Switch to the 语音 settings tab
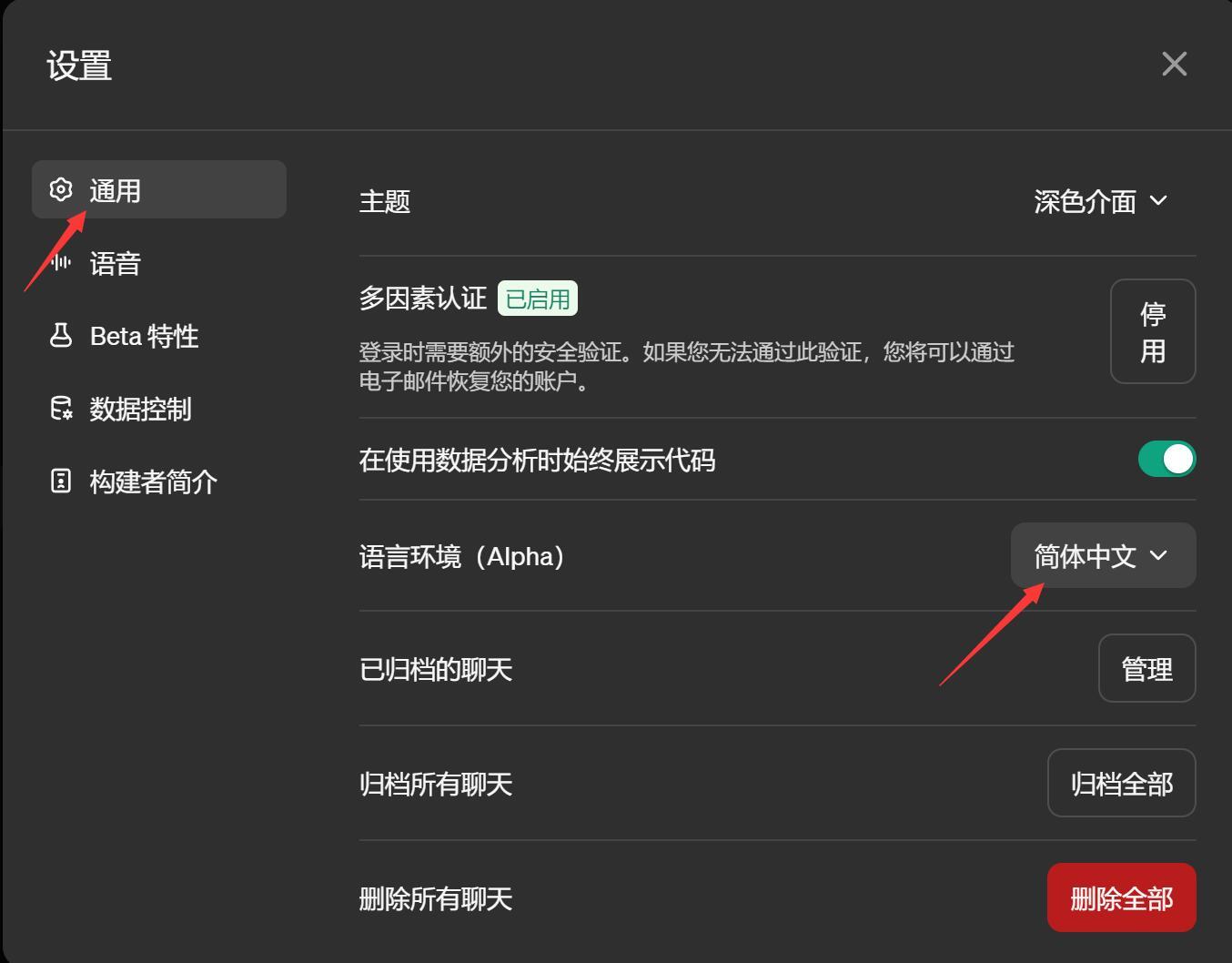Screen dimensions: 1232x963 [x=116, y=264]
